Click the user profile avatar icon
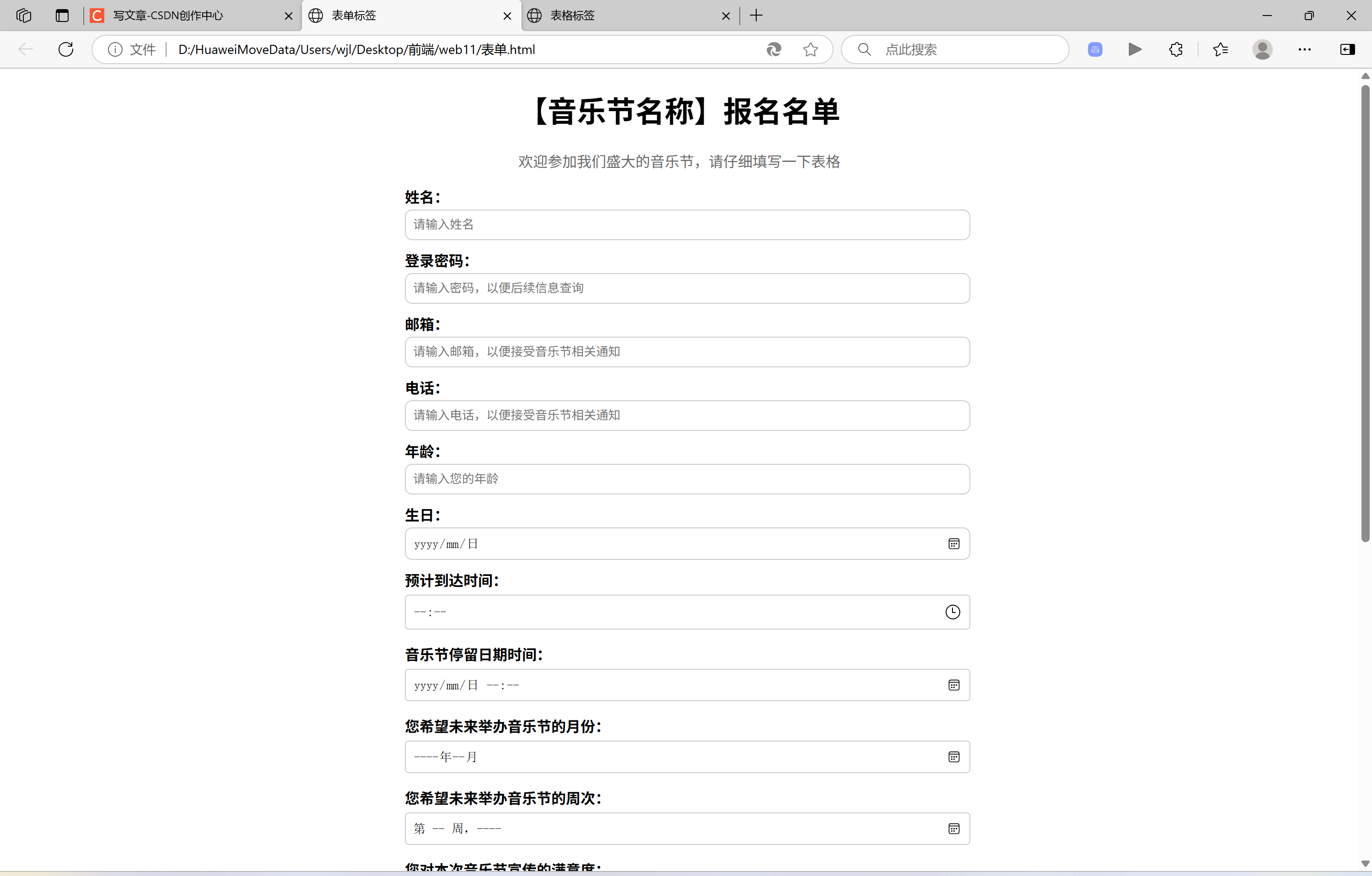The height and width of the screenshot is (876, 1372). pos(1262,49)
